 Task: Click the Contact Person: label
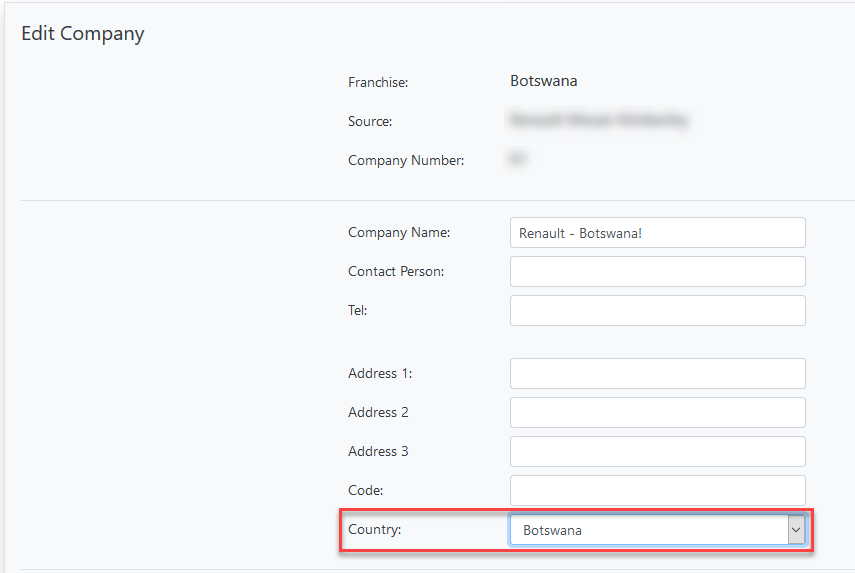coord(396,272)
